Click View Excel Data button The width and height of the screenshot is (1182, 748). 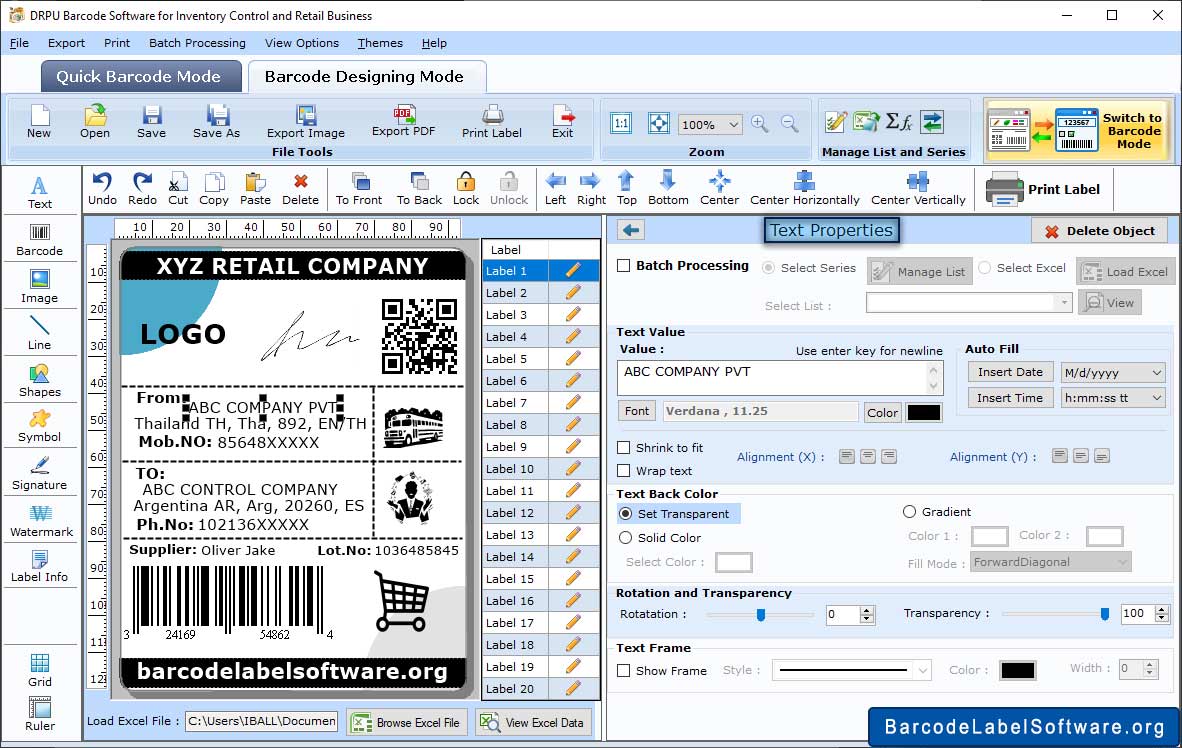coord(533,722)
